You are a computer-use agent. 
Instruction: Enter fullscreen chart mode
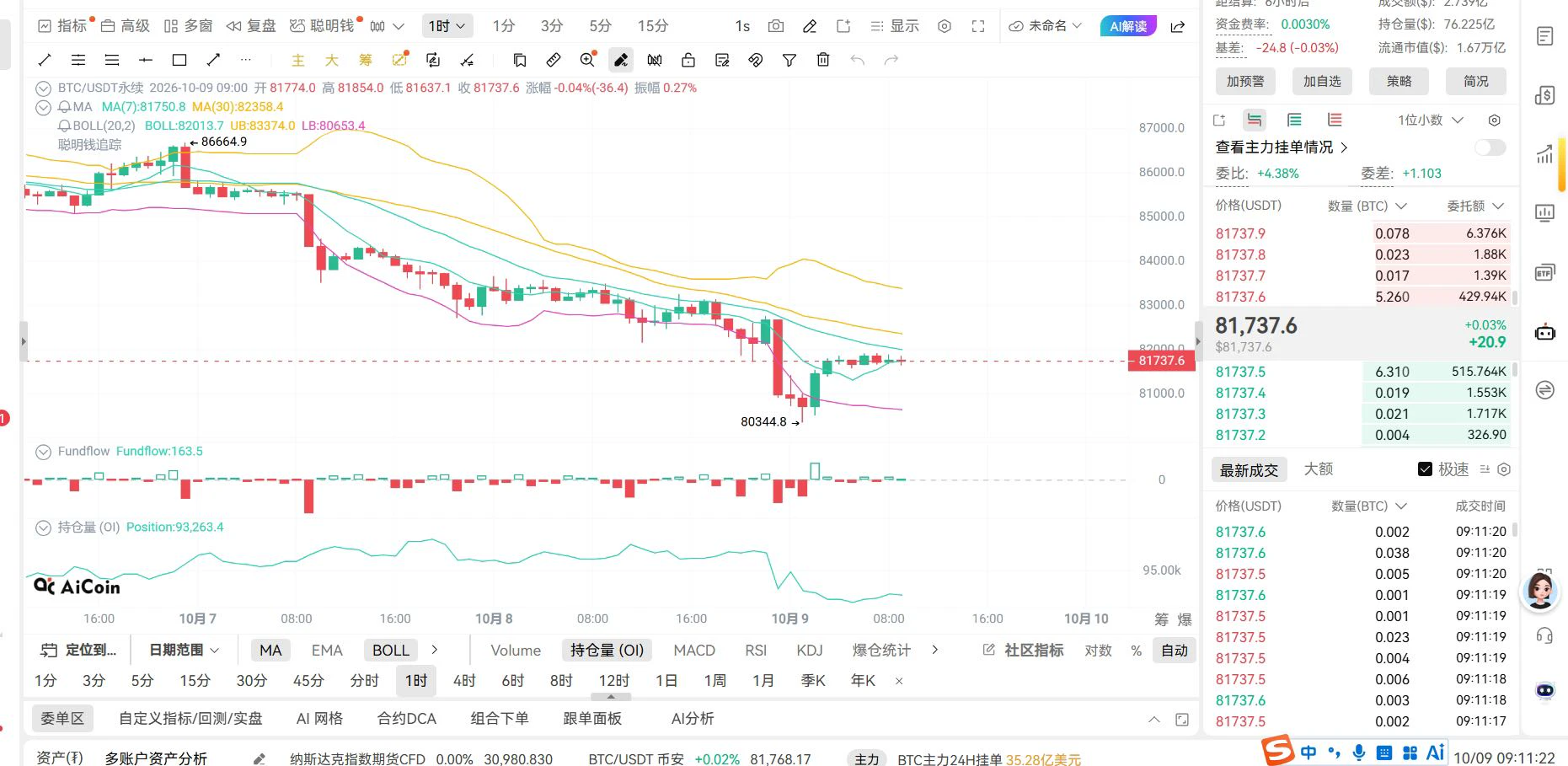tap(978, 26)
